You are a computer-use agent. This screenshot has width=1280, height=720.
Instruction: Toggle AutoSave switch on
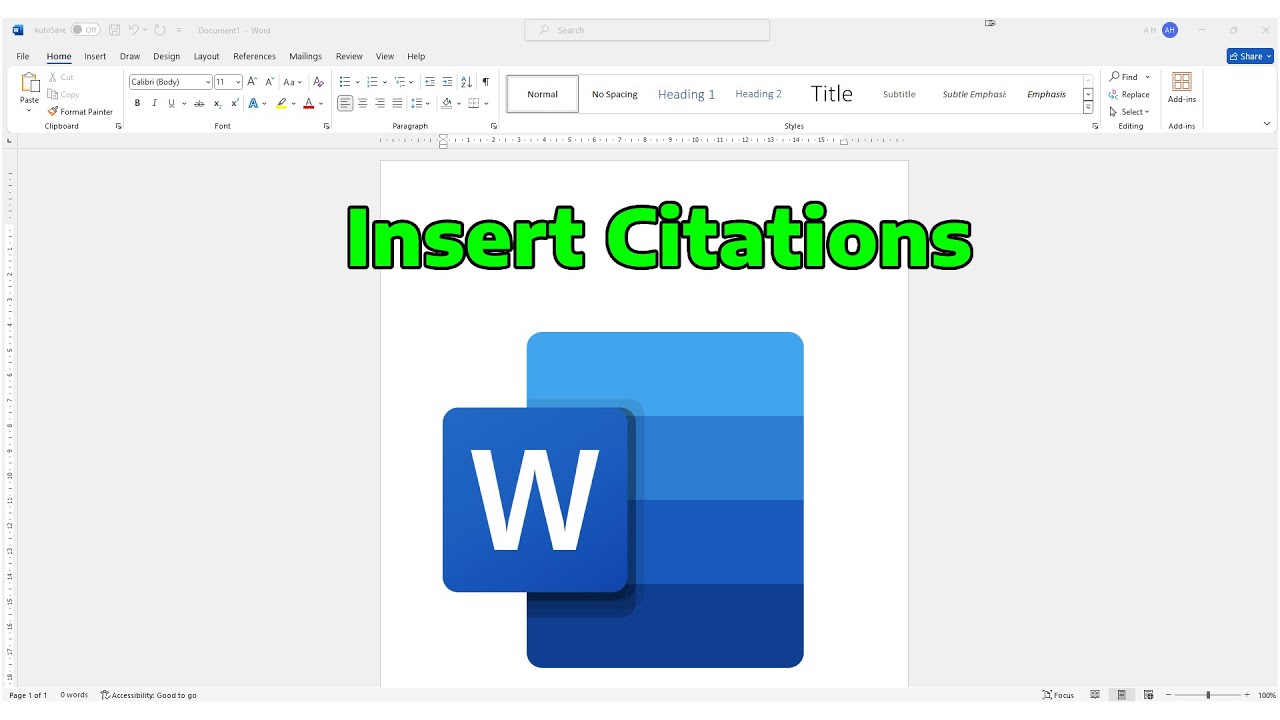85,30
